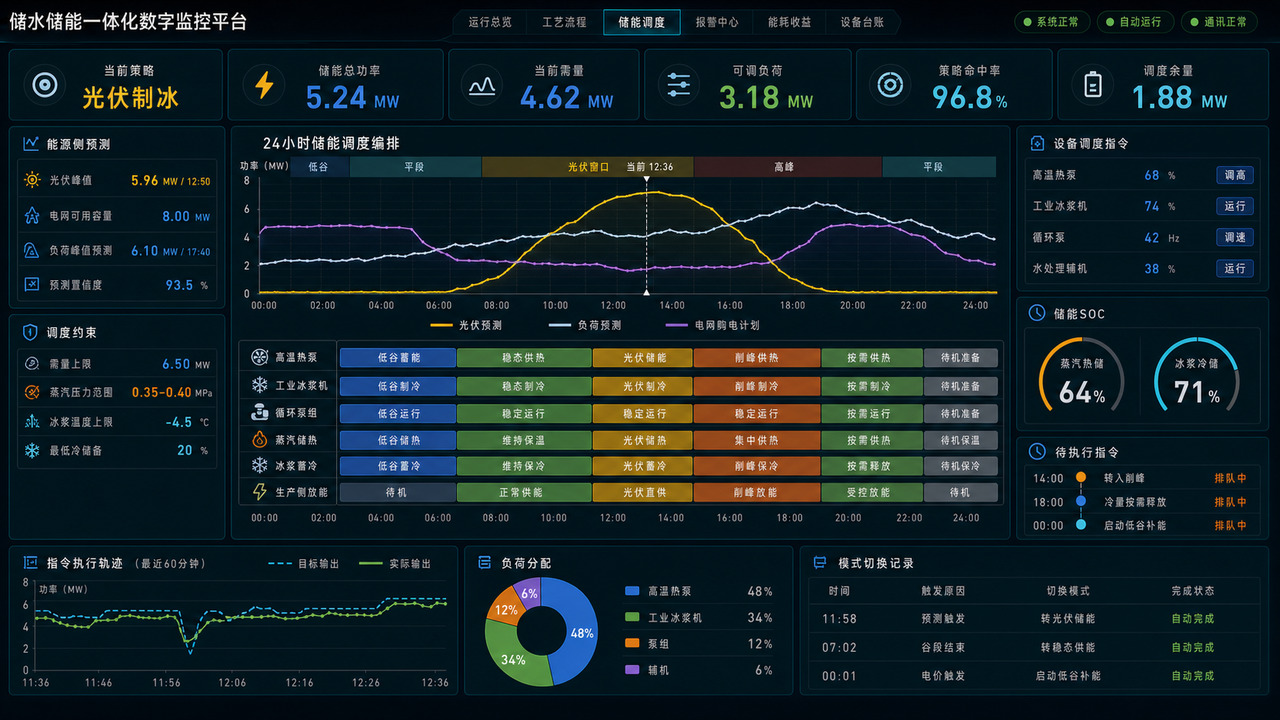Click the sun icon next to 光伏峰值
The height and width of the screenshot is (720, 1280).
[x=32, y=181]
